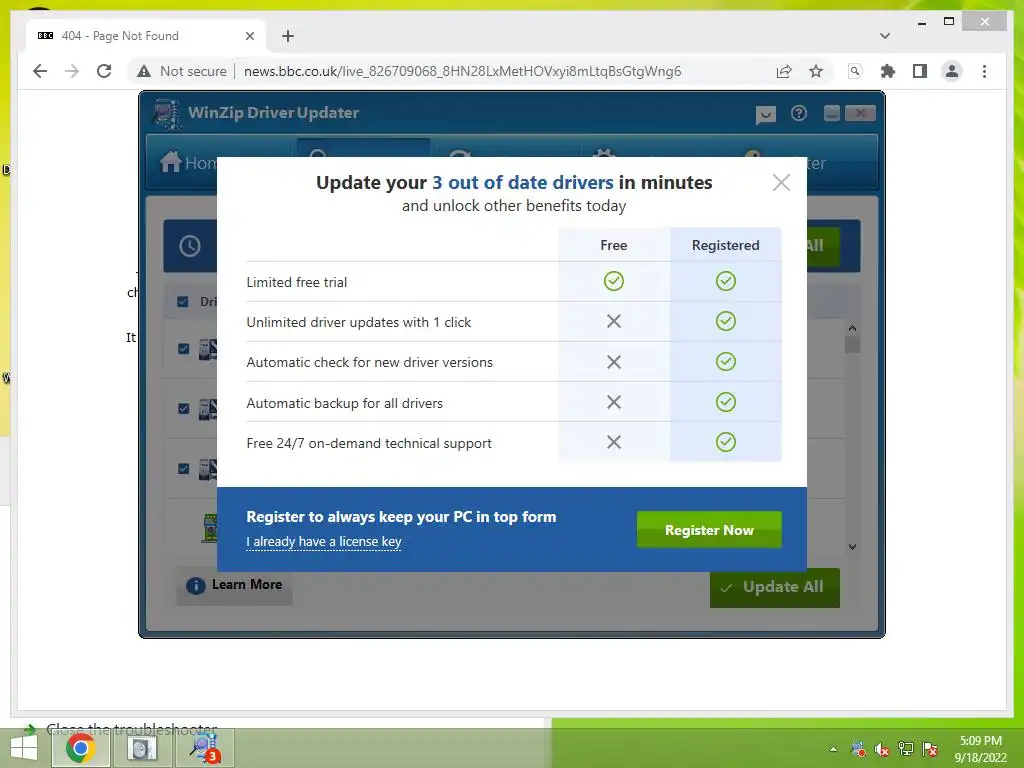Open 'I already have a license key' link
This screenshot has width=1024, height=768.
tap(323, 541)
